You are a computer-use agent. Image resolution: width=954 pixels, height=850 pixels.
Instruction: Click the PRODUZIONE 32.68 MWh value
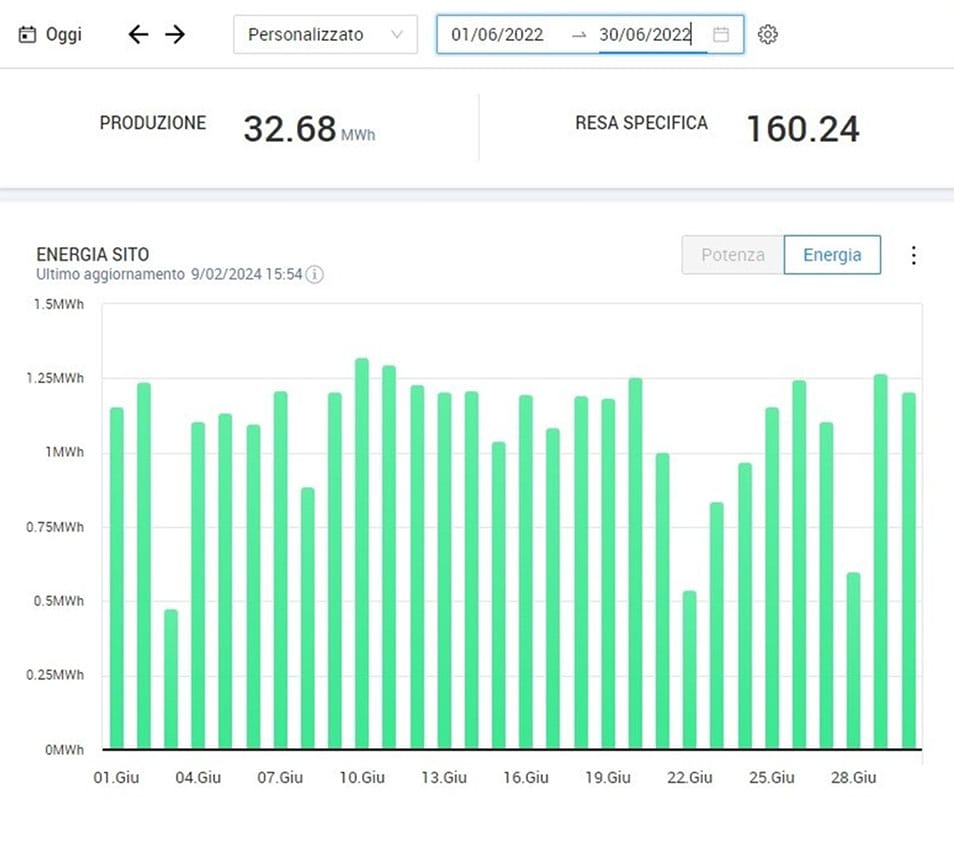[289, 128]
